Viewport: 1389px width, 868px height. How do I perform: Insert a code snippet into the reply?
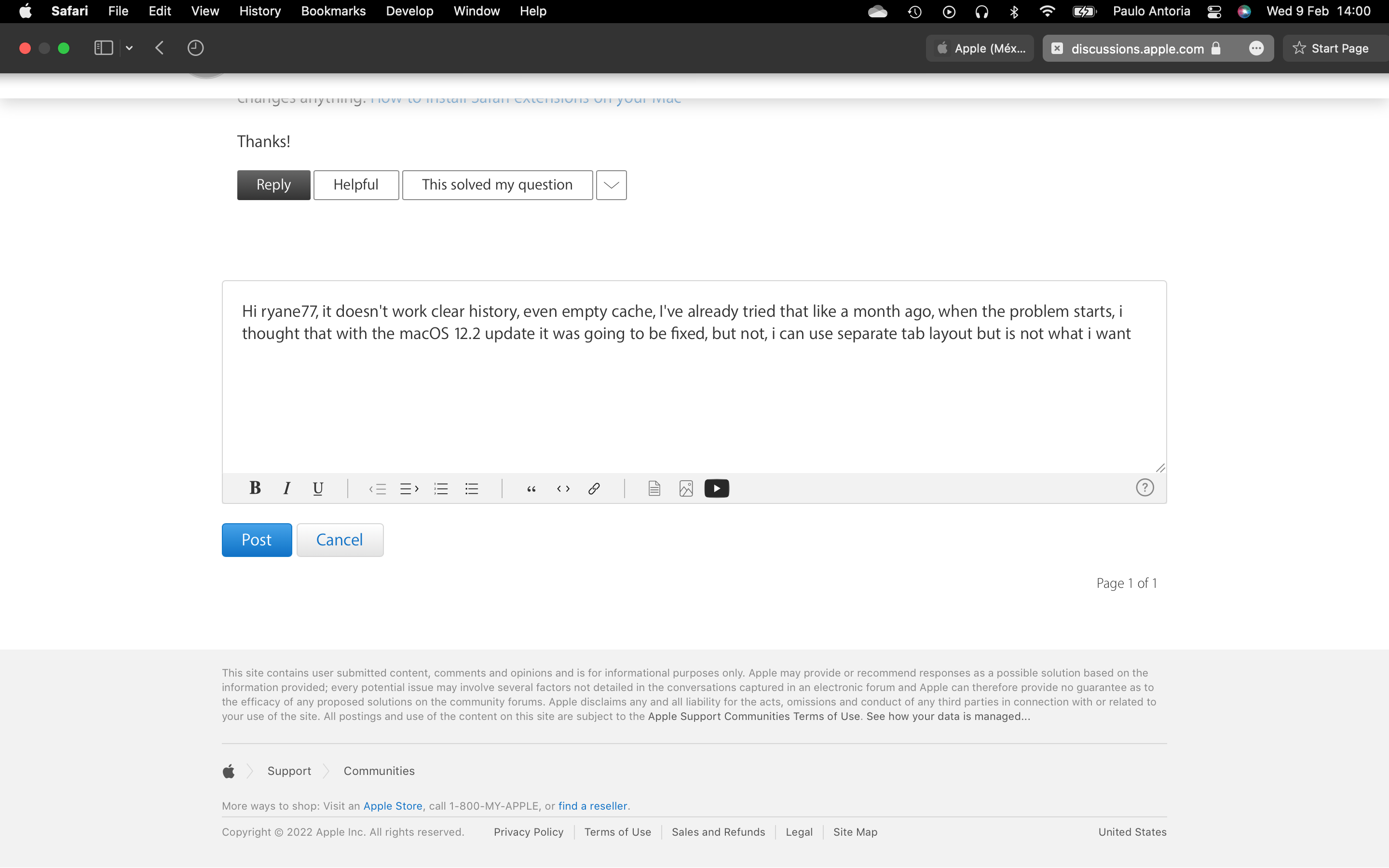562,488
